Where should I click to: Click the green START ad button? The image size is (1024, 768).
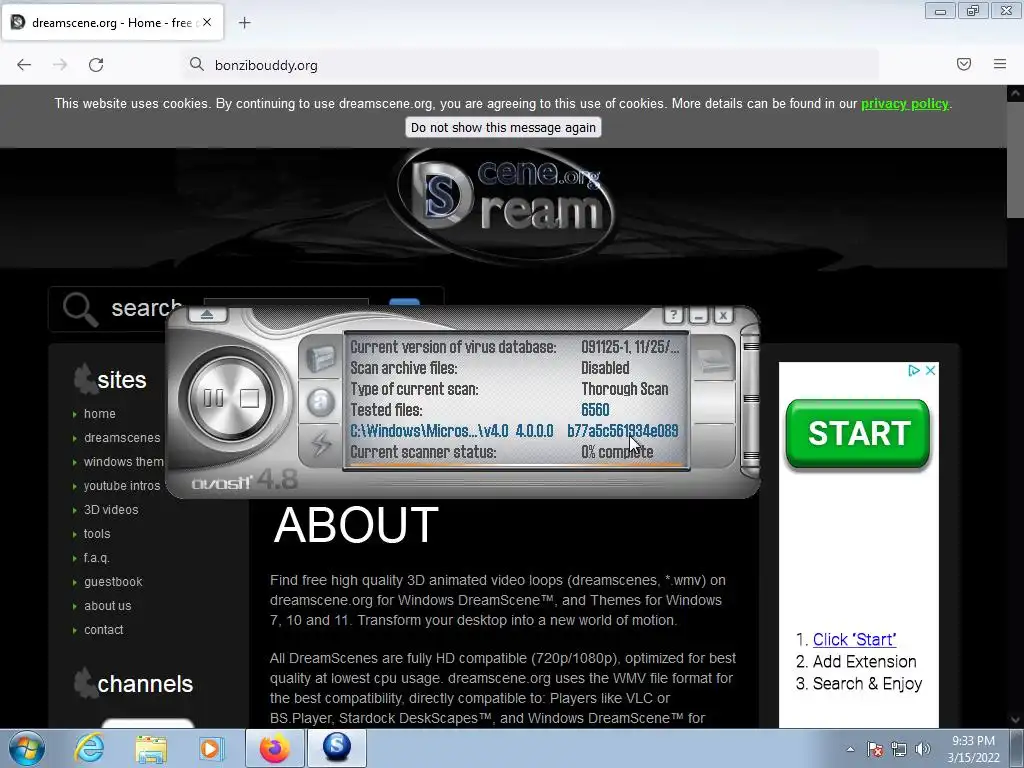coord(857,434)
